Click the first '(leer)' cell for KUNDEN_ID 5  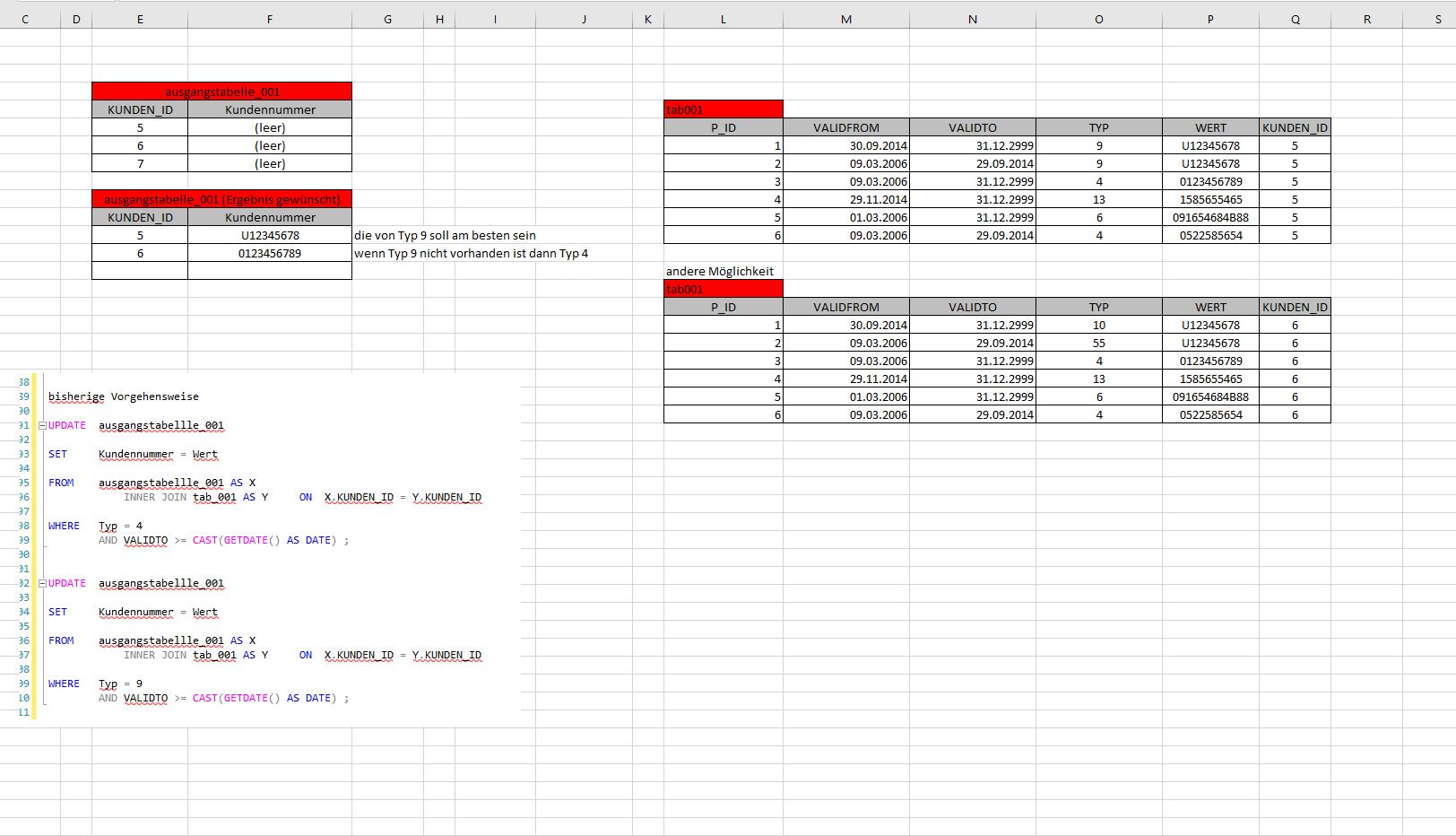[x=270, y=127]
